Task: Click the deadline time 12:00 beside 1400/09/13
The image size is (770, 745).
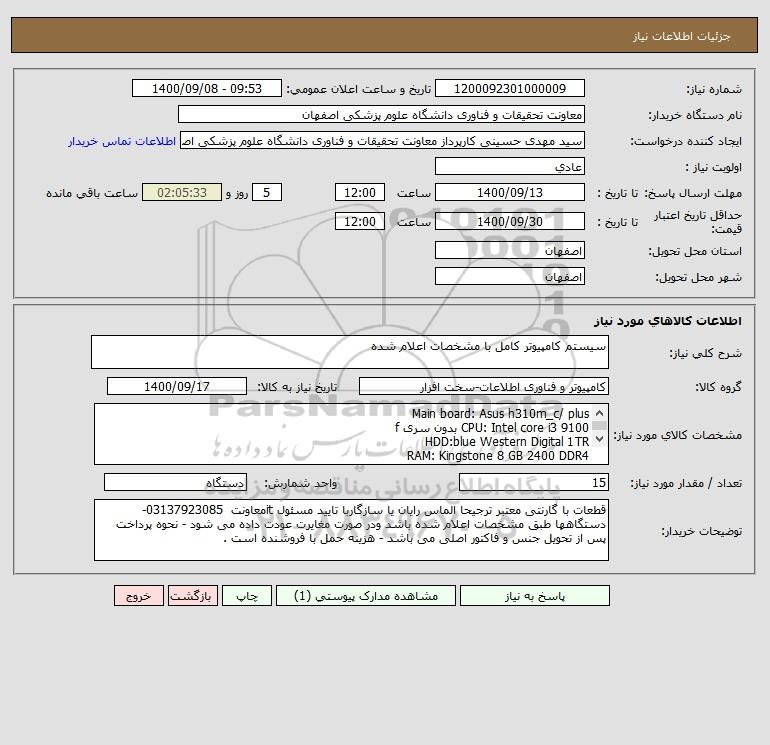Action: (x=359, y=193)
